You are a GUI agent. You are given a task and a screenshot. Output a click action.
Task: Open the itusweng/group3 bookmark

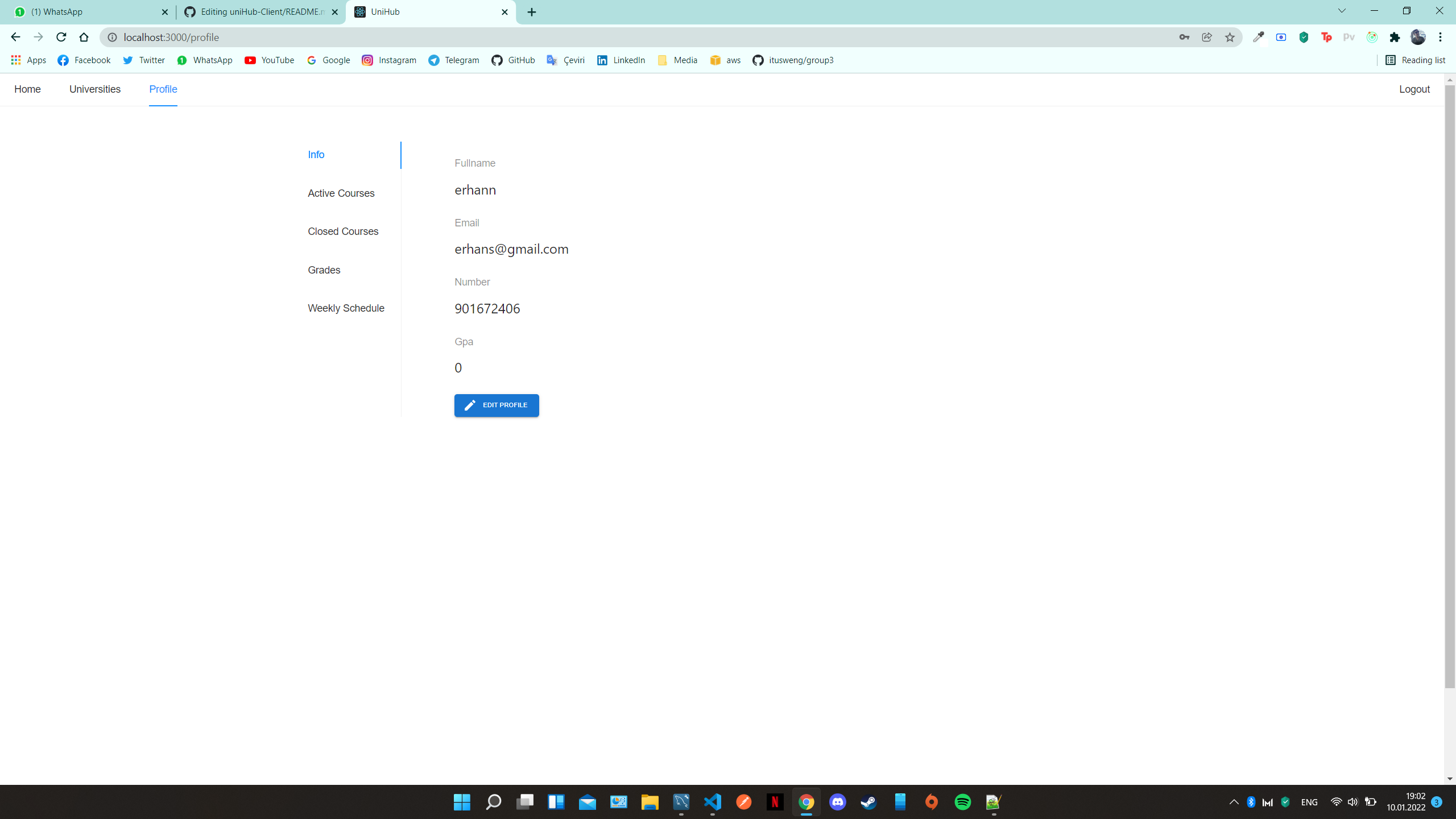pos(792,60)
